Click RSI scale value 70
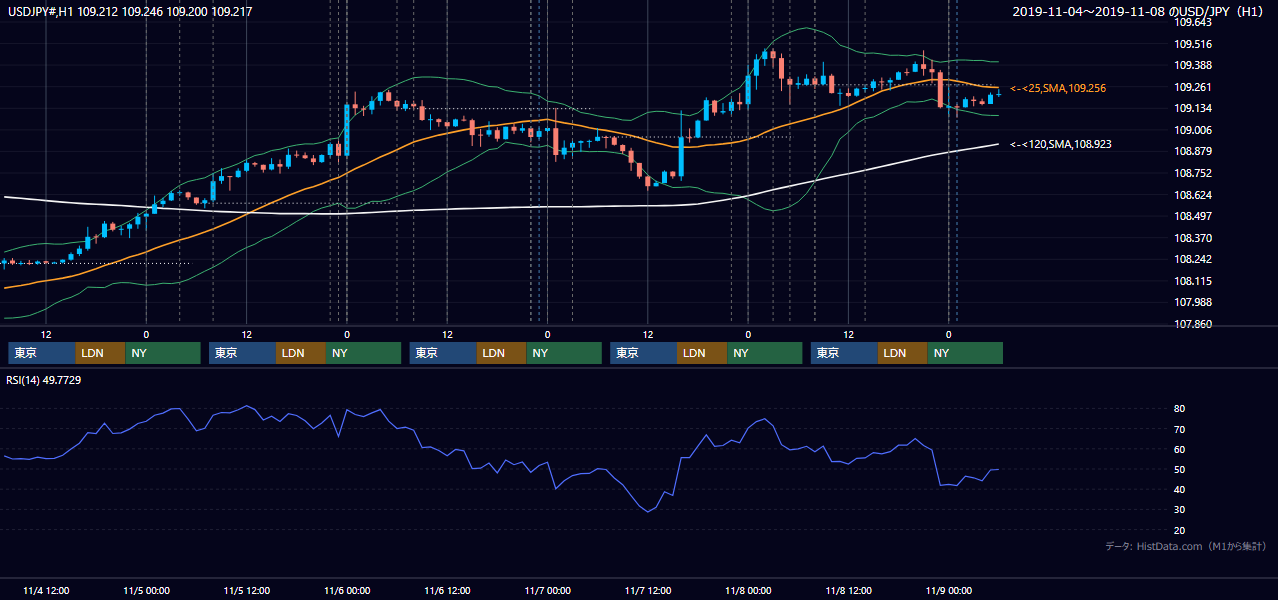1278x600 pixels. point(1179,429)
